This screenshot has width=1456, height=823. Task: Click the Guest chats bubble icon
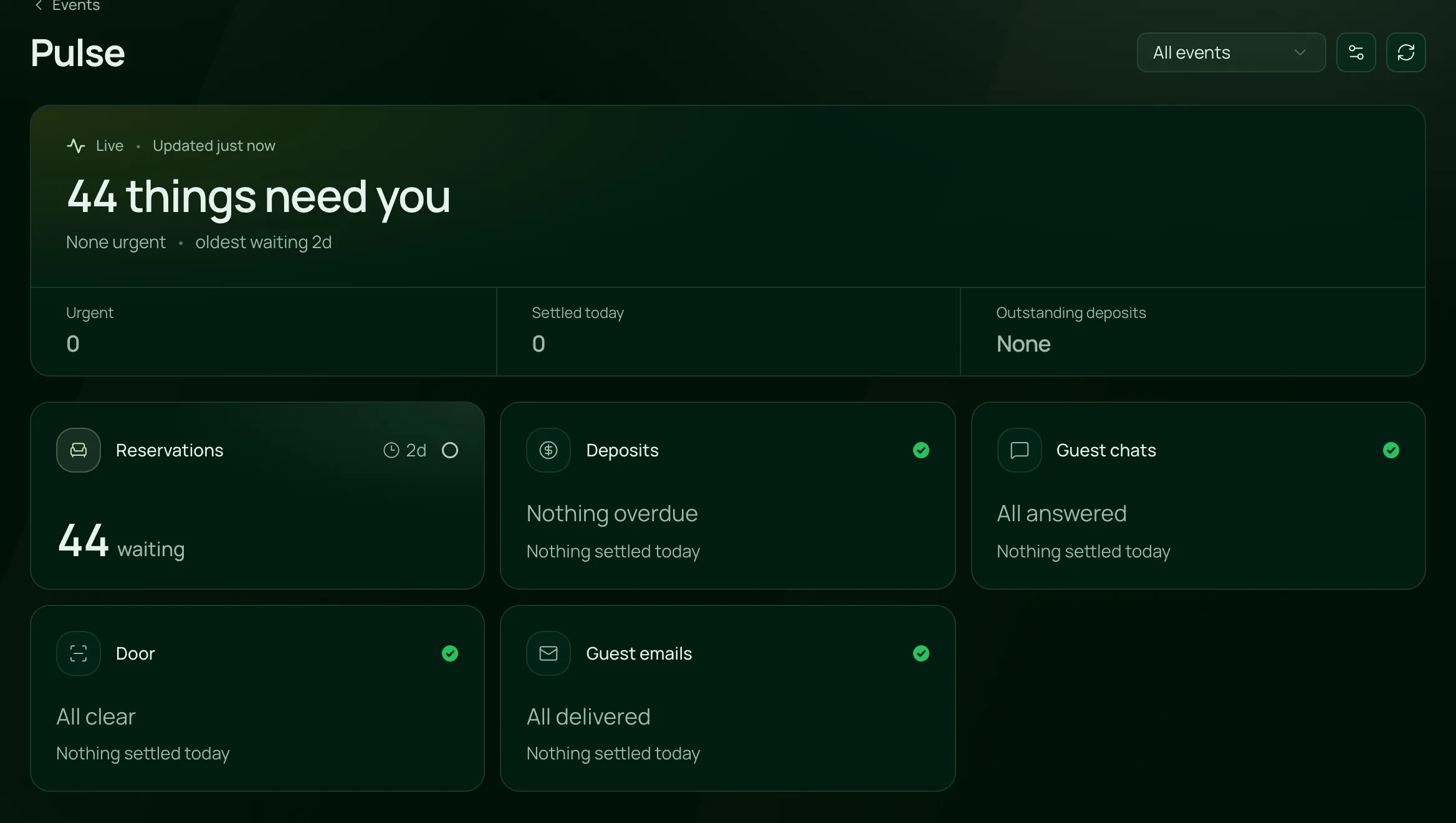1019,450
